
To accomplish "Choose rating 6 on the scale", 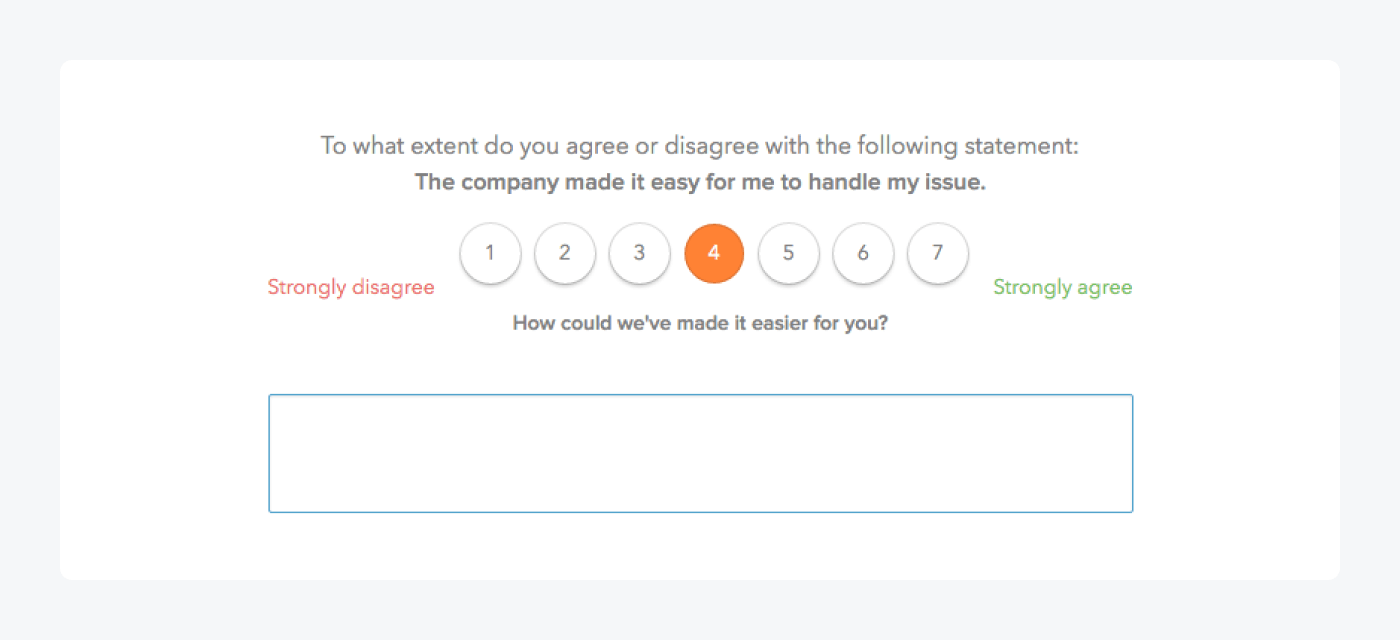I will pyautogui.click(x=863, y=253).
